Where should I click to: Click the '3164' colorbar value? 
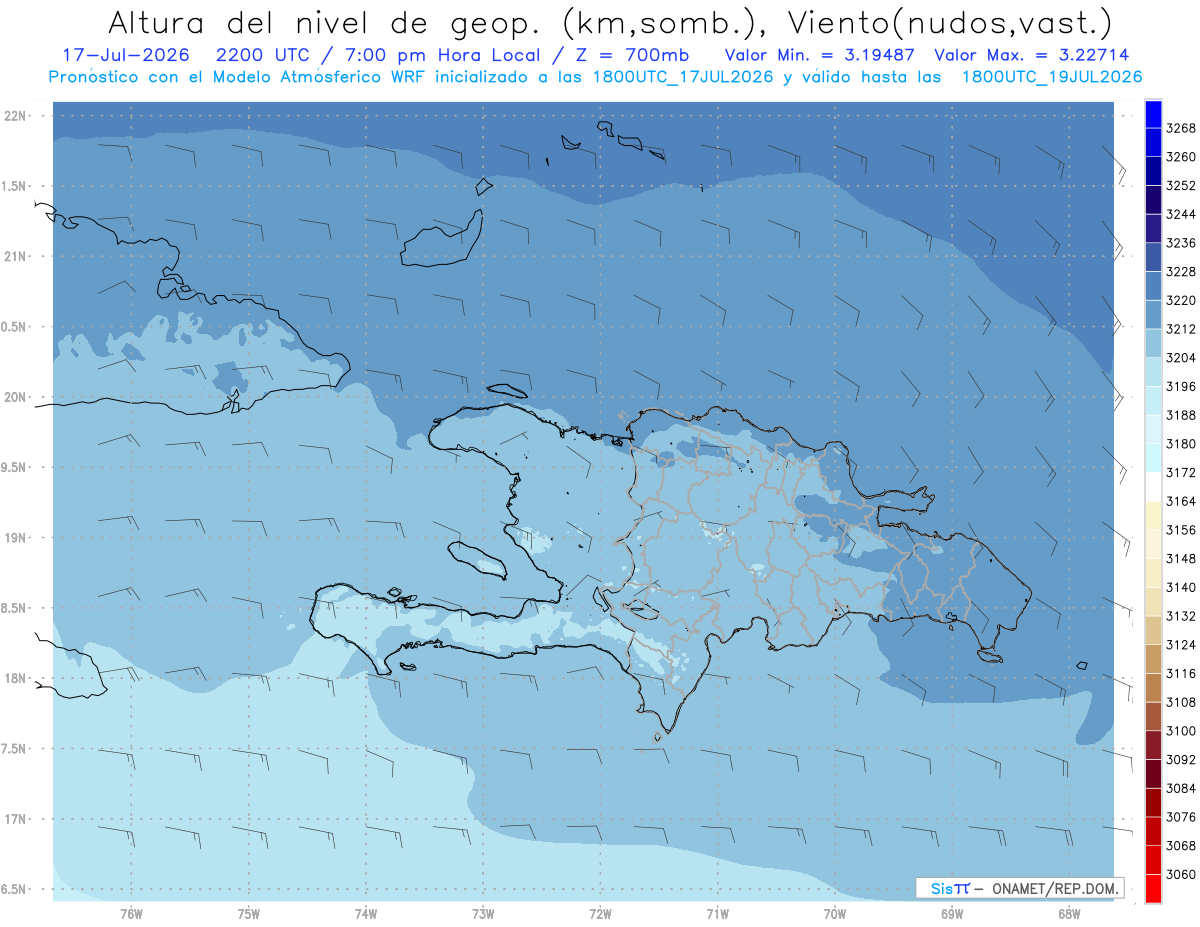click(x=1181, y=501)
